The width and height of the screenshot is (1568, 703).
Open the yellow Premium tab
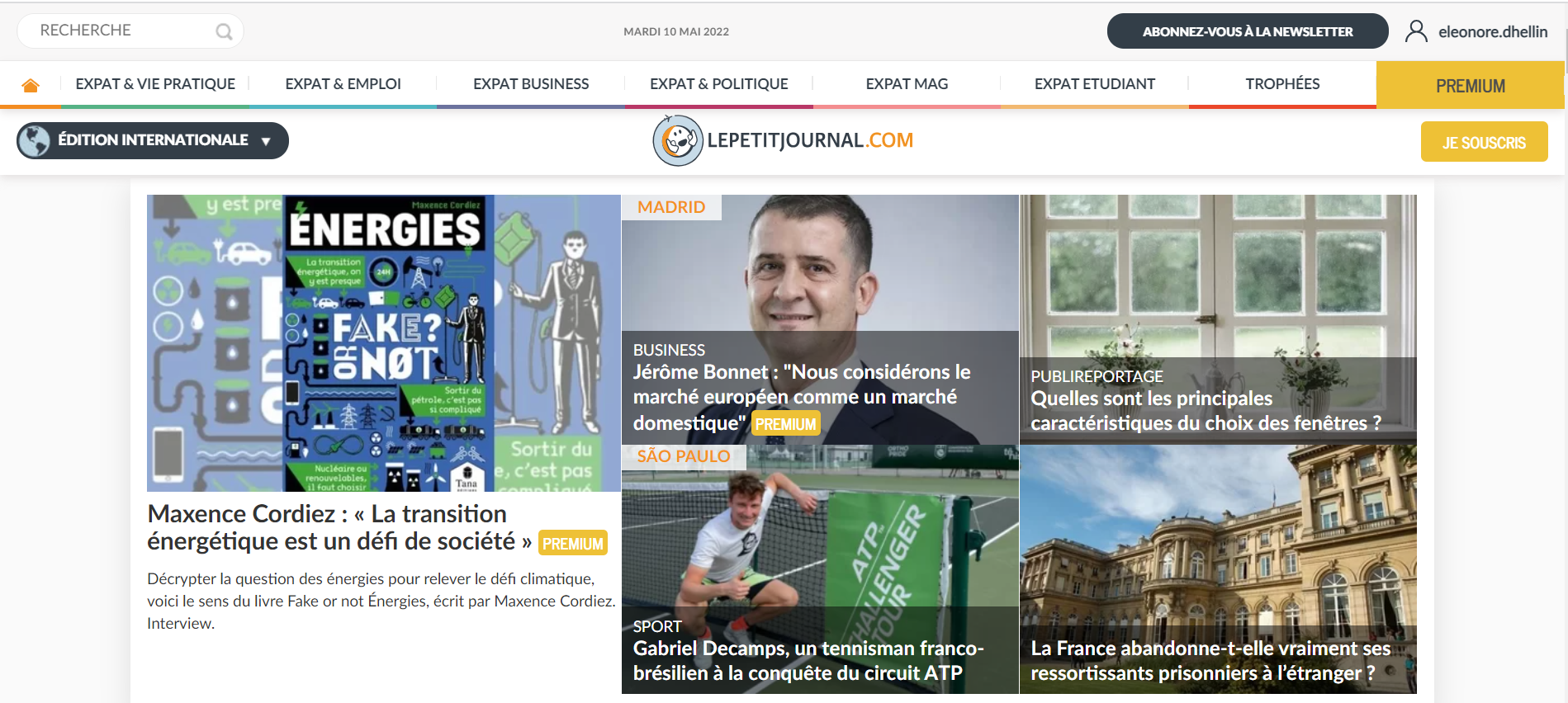[x=1470, y=85]
